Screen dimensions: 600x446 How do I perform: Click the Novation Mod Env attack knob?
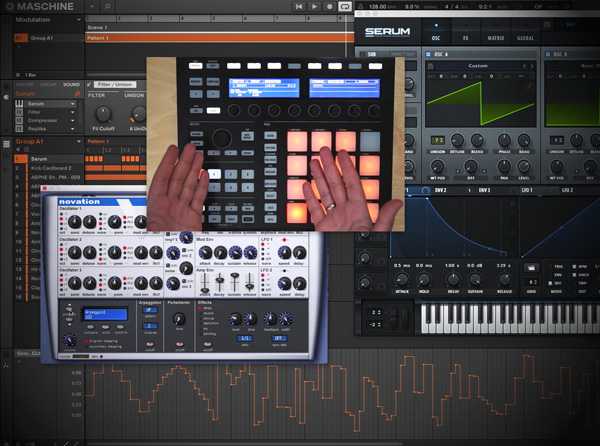click(x=205, y=252)
